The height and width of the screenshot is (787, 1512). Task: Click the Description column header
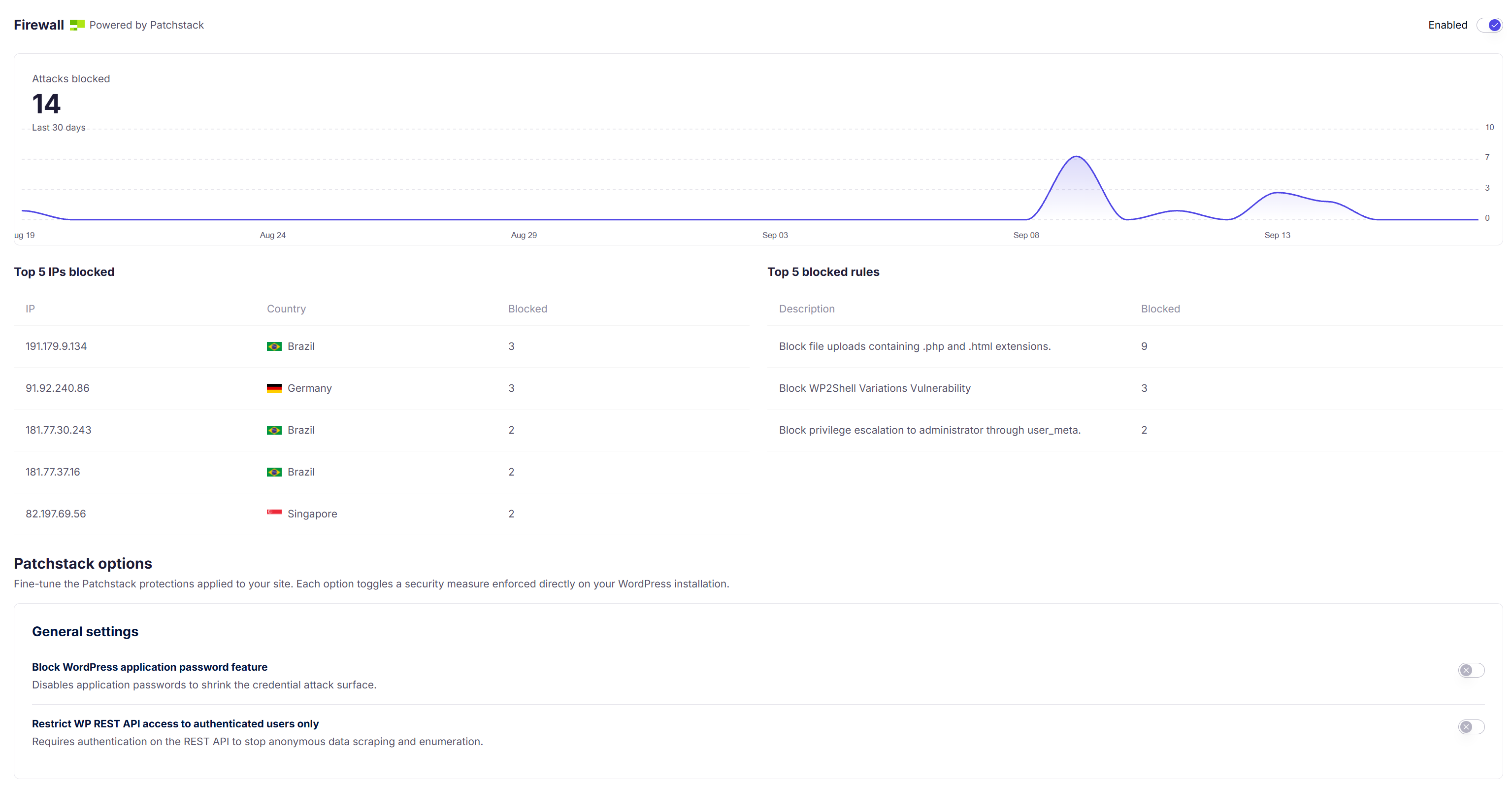point(807,309)
